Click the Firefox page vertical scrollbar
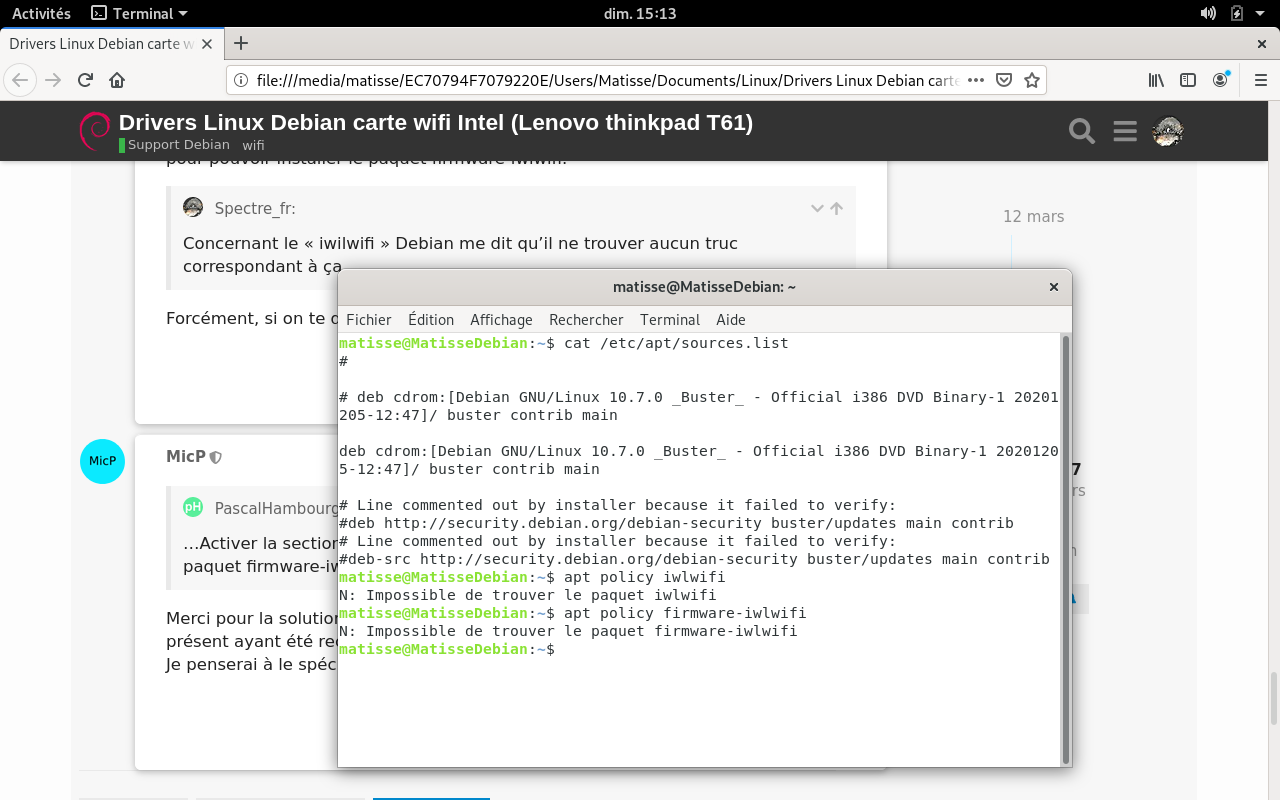Screen dimensions: 1280x800 [x=1274, y=699]
